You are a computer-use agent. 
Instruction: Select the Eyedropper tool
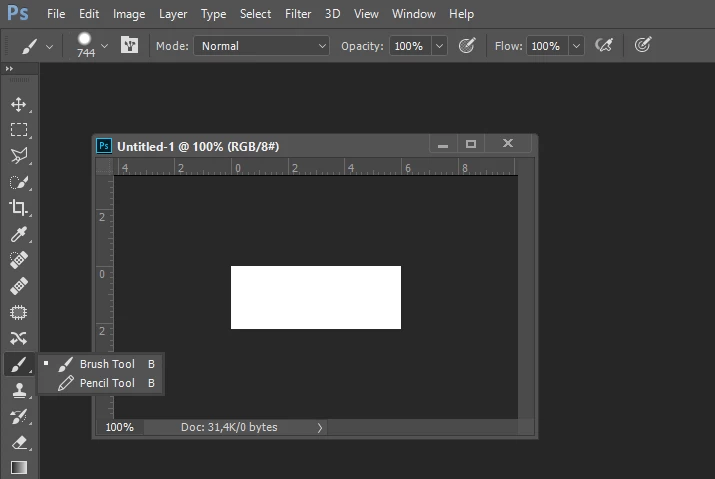[x=19, y=234]
